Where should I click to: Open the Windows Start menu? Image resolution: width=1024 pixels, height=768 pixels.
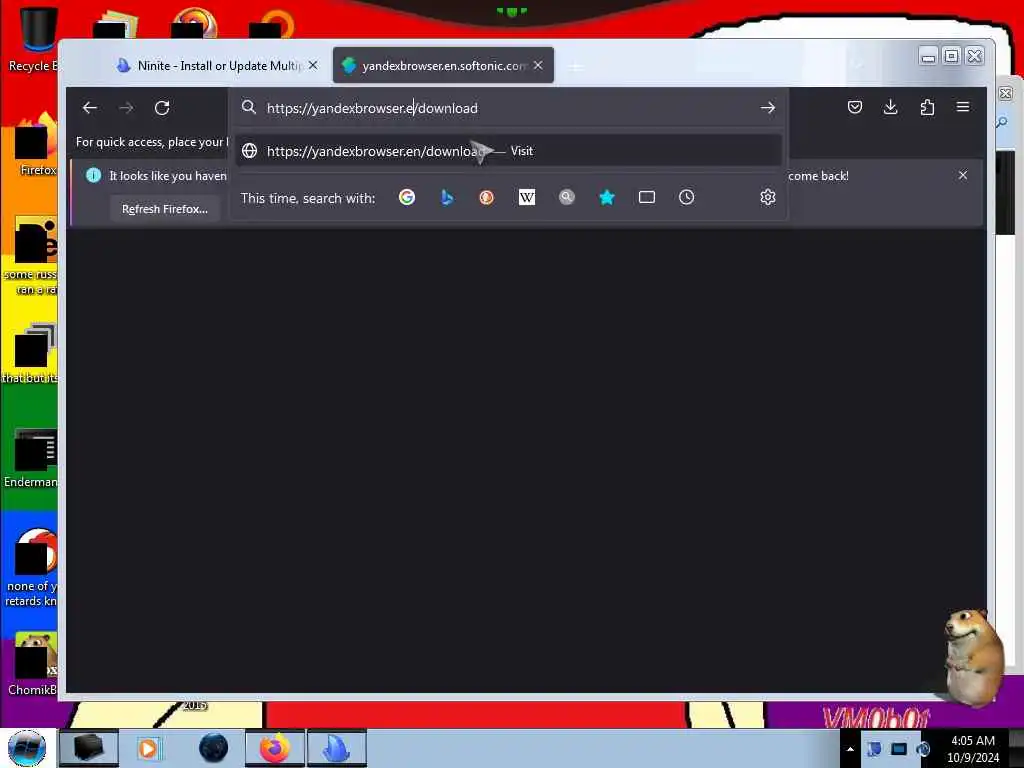[x=26, y=748]
